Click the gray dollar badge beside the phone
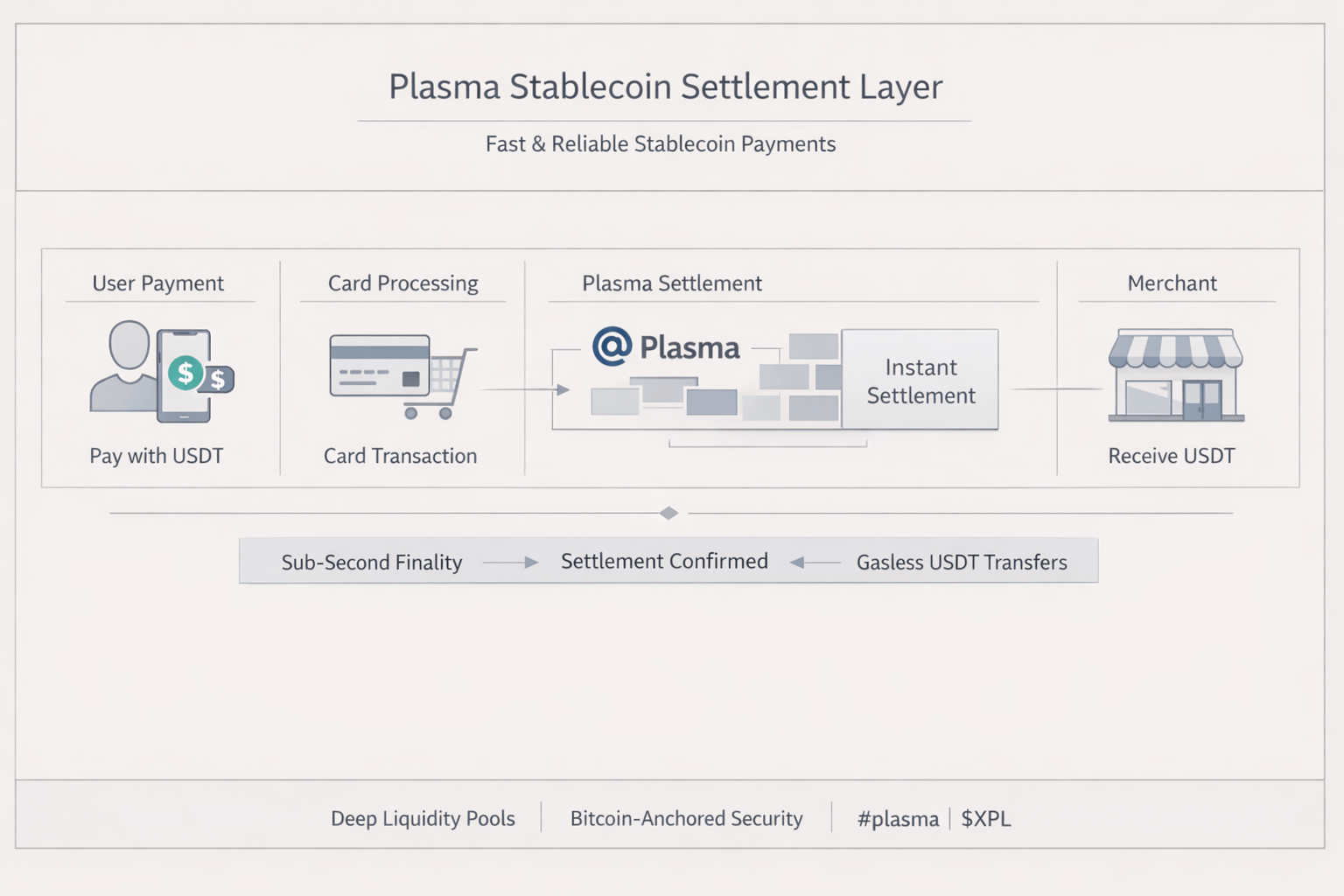 pos(219,380)
